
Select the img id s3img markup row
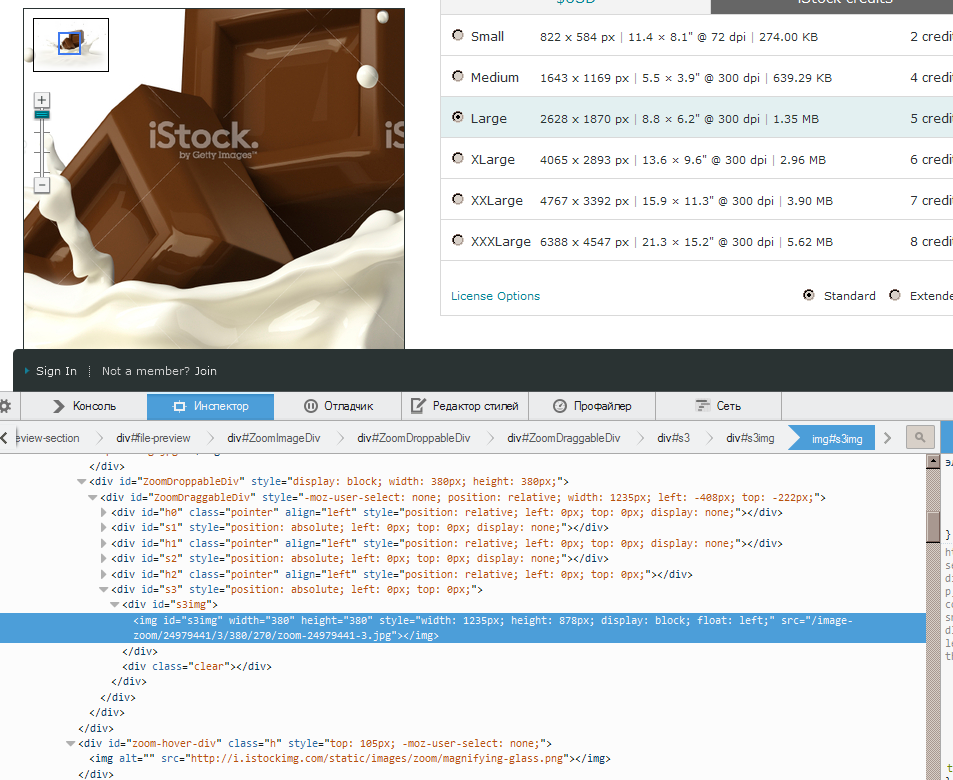click(463, 628)
